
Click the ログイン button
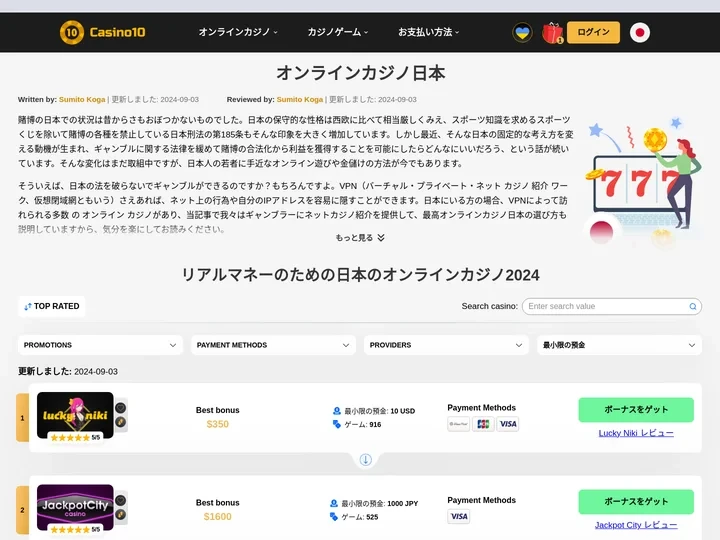pos(593,32)
